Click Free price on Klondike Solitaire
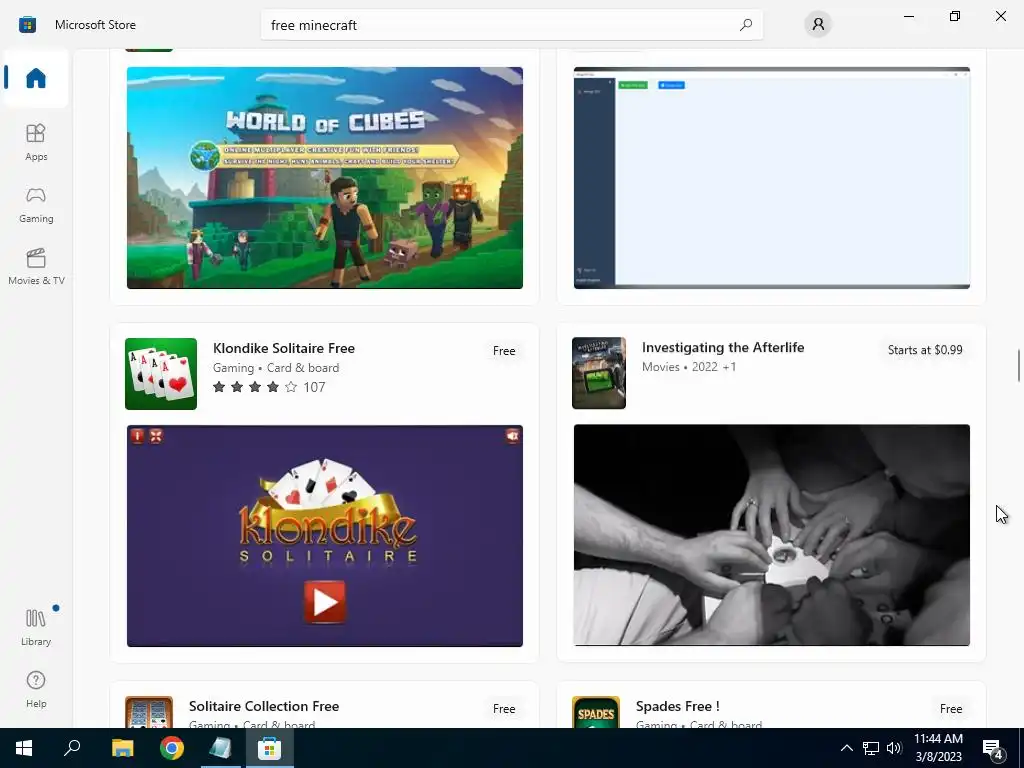Viewport: 1024px width, 768px height. click(504, 351)
